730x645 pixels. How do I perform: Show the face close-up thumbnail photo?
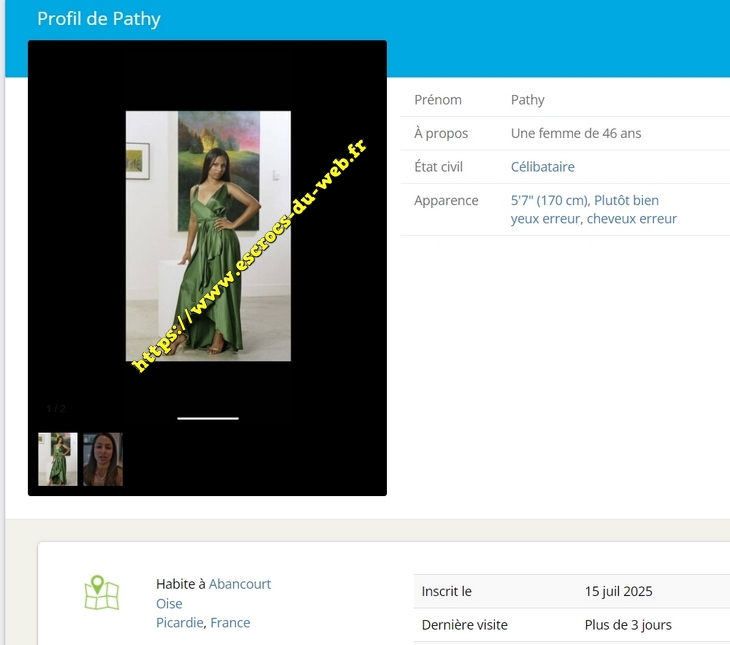pos(103,459)
